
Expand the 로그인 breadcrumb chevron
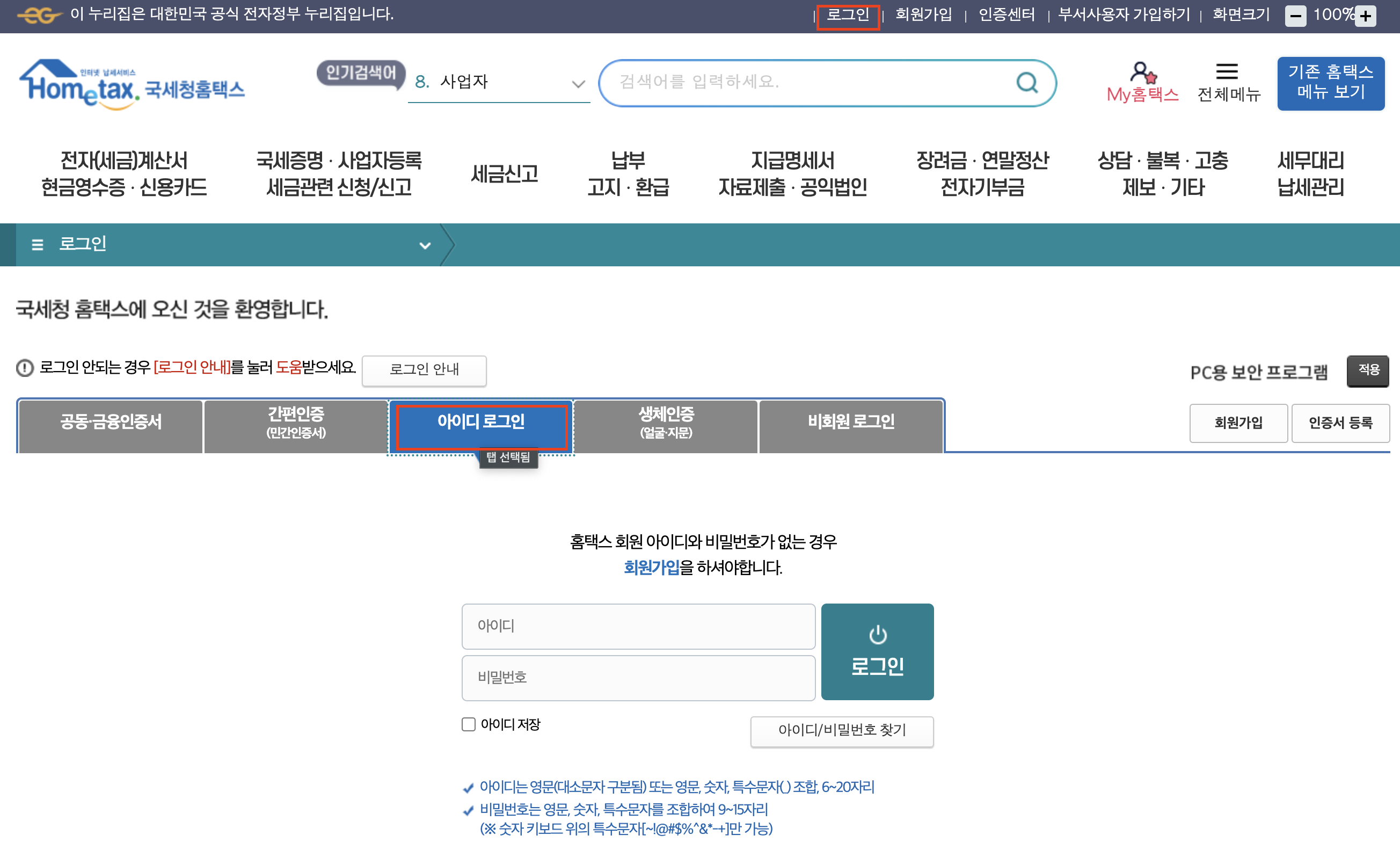pyautogui.click(x=425, y=245)
